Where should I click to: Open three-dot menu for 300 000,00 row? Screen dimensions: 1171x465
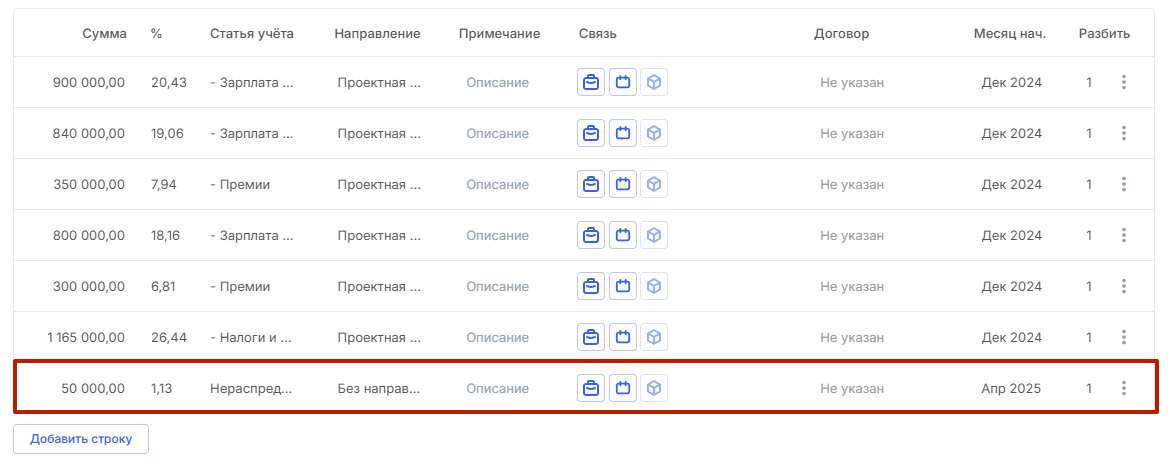point(1124,286)
